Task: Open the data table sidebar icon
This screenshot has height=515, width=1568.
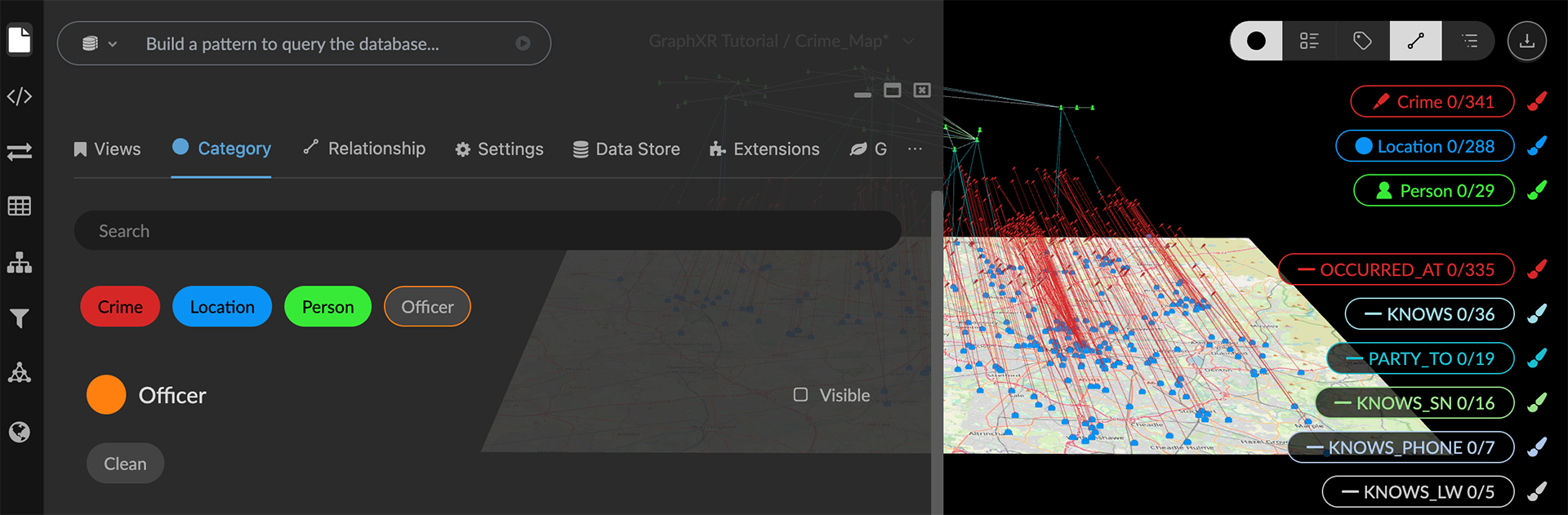Action: pos(20,206)
